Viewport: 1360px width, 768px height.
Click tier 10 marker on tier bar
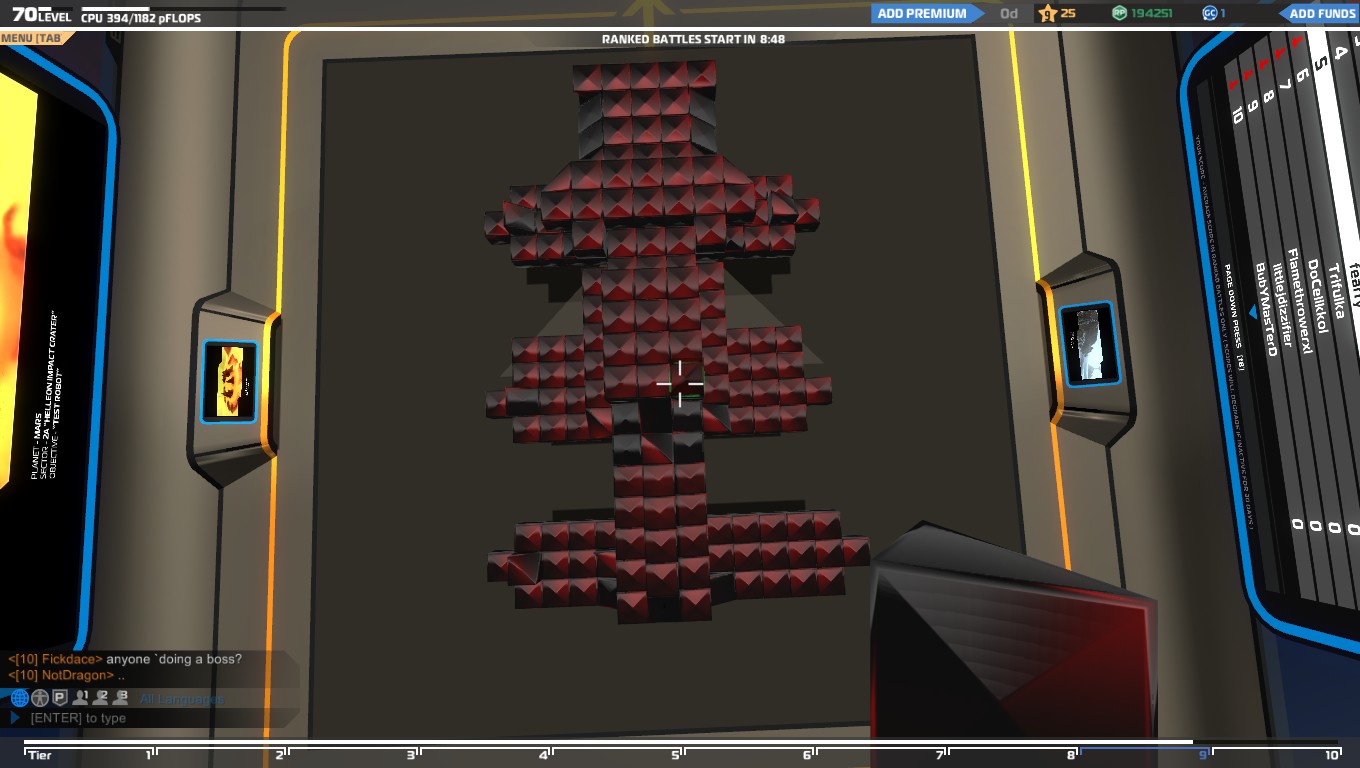coord(1331,755)
